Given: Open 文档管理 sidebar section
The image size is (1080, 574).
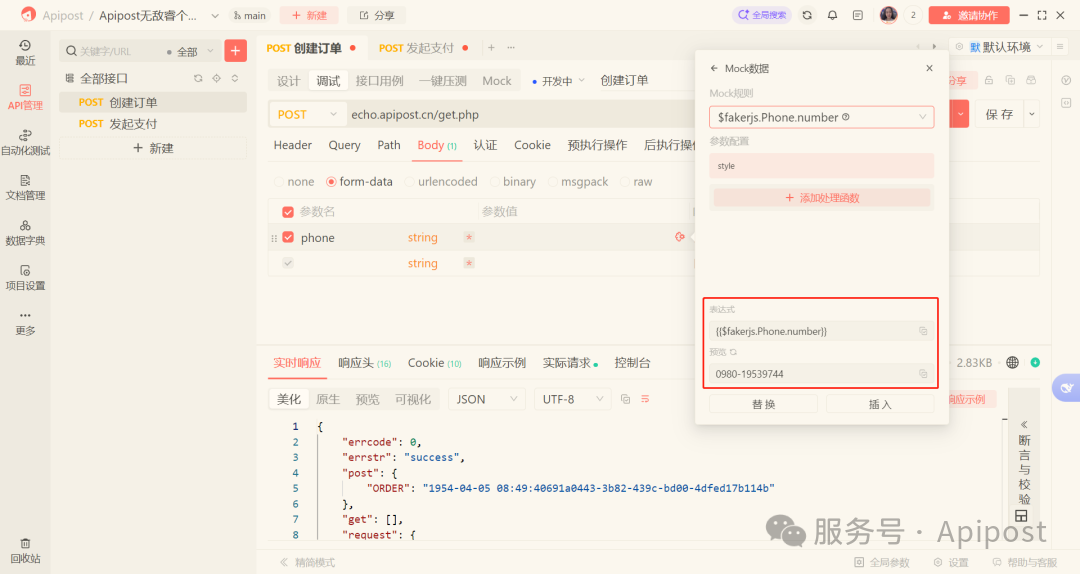Looking at the screenshot, I should pyautogui.click(x=25, y=187).
